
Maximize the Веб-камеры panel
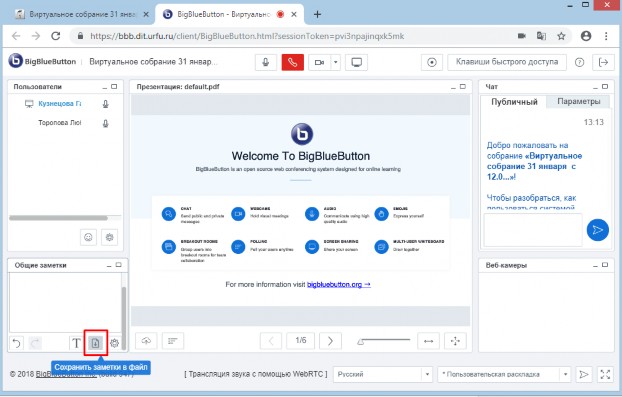(x=605, y=265)
